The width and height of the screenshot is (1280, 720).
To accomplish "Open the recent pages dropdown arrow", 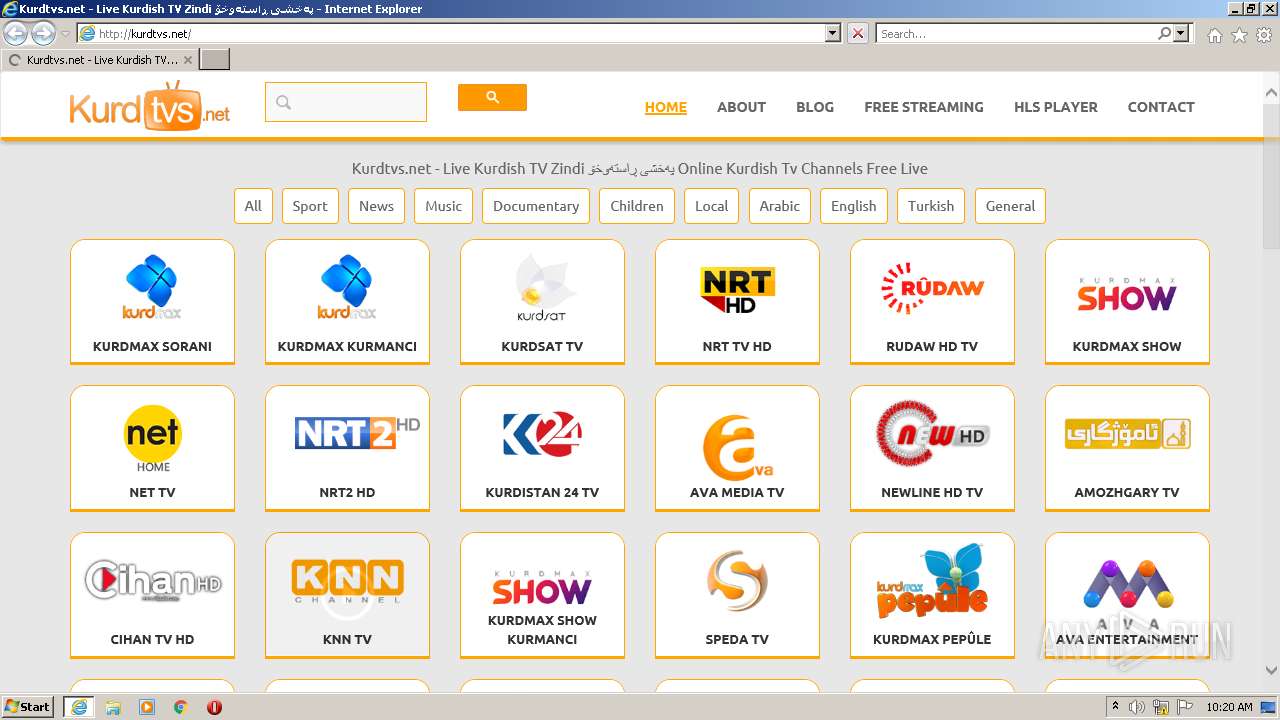I will (65, 34).
